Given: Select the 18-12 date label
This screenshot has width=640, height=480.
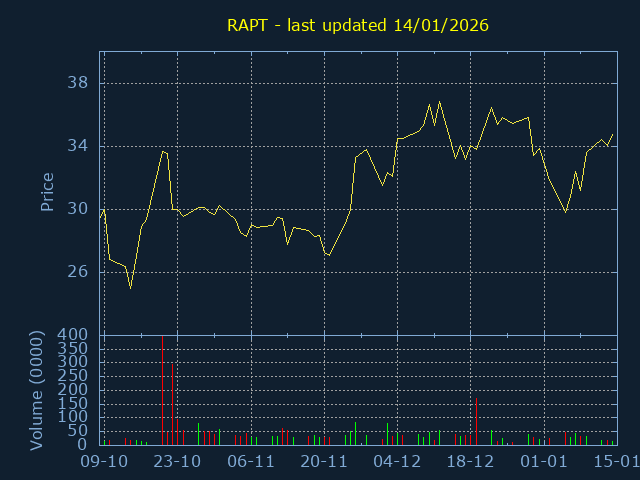Looking at the screenshot, I should tap(470, 461).
